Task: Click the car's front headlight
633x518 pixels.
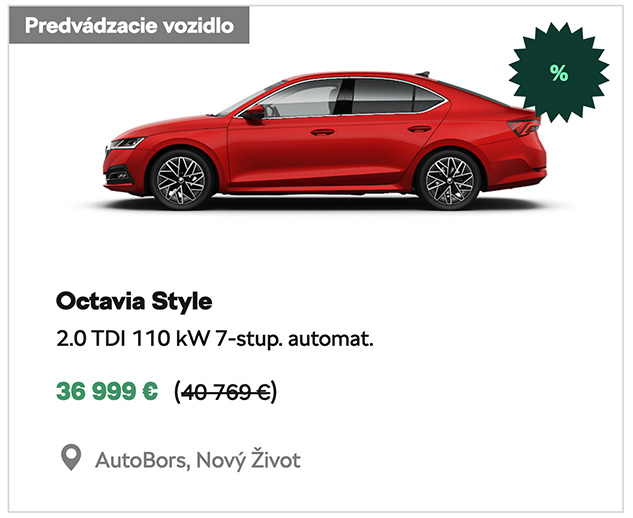Action: (126, 143)
